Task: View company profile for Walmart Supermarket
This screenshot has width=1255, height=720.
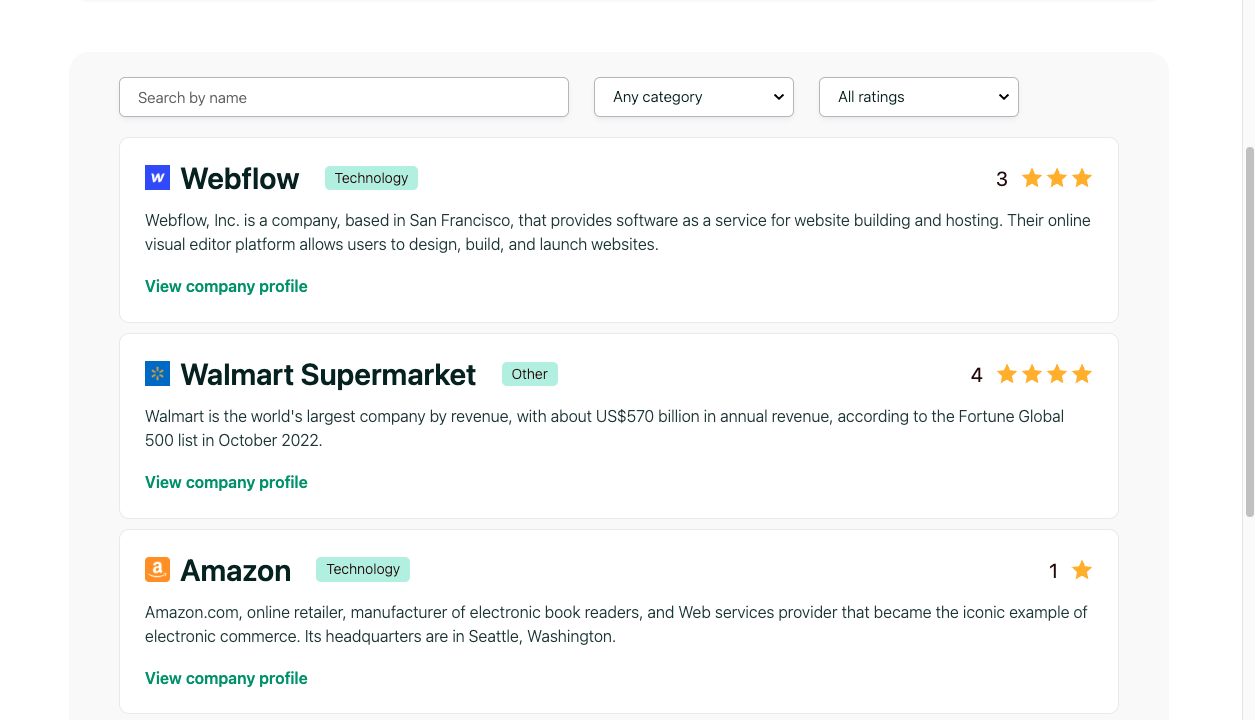Action: pyautogui.click(x=226, y=482)
